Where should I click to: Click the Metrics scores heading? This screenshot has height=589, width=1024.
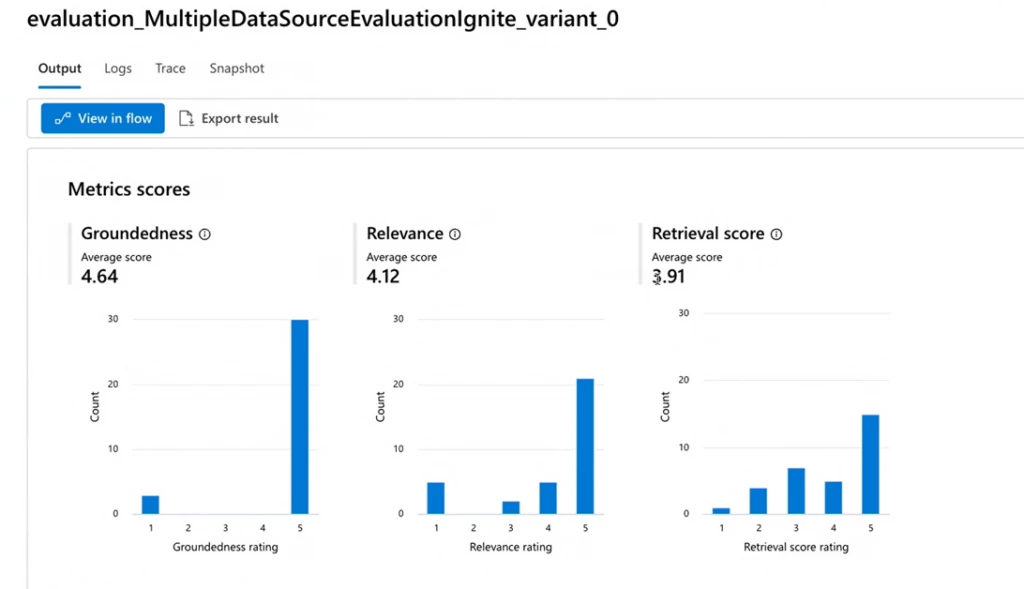click(129, 189)
